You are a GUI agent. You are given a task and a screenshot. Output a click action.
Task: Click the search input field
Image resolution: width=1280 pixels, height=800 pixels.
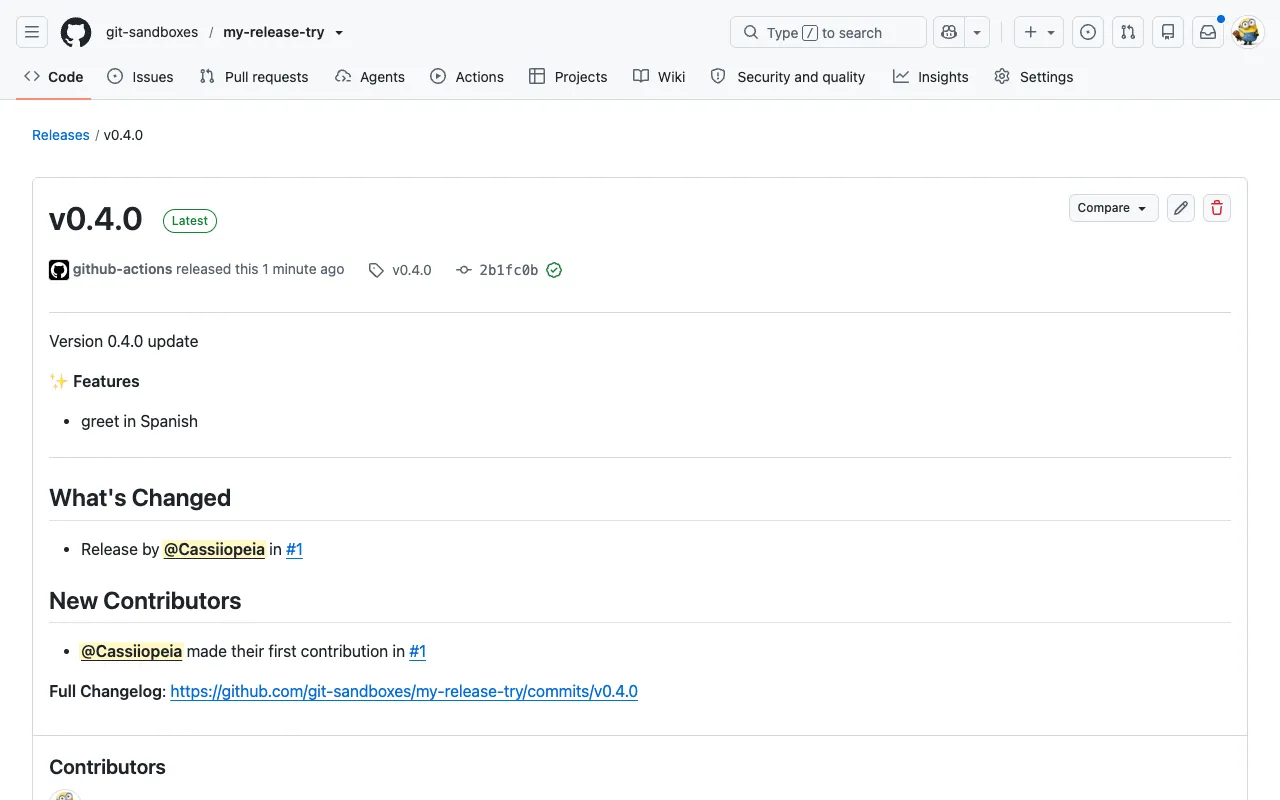click(829, 32)
